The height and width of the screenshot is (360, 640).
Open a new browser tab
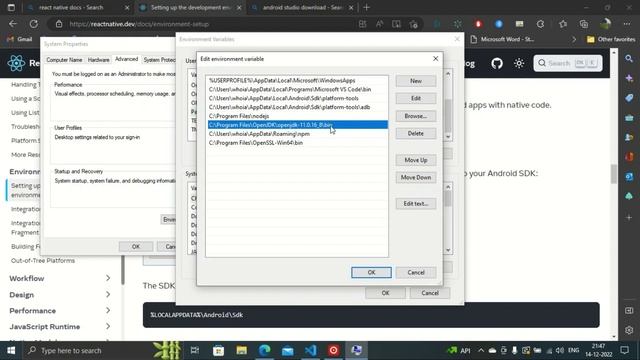point(366,7)
